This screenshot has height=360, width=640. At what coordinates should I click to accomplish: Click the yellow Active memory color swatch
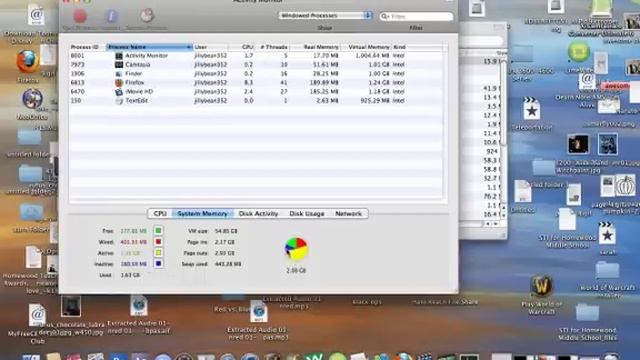(x=158, y=253)
